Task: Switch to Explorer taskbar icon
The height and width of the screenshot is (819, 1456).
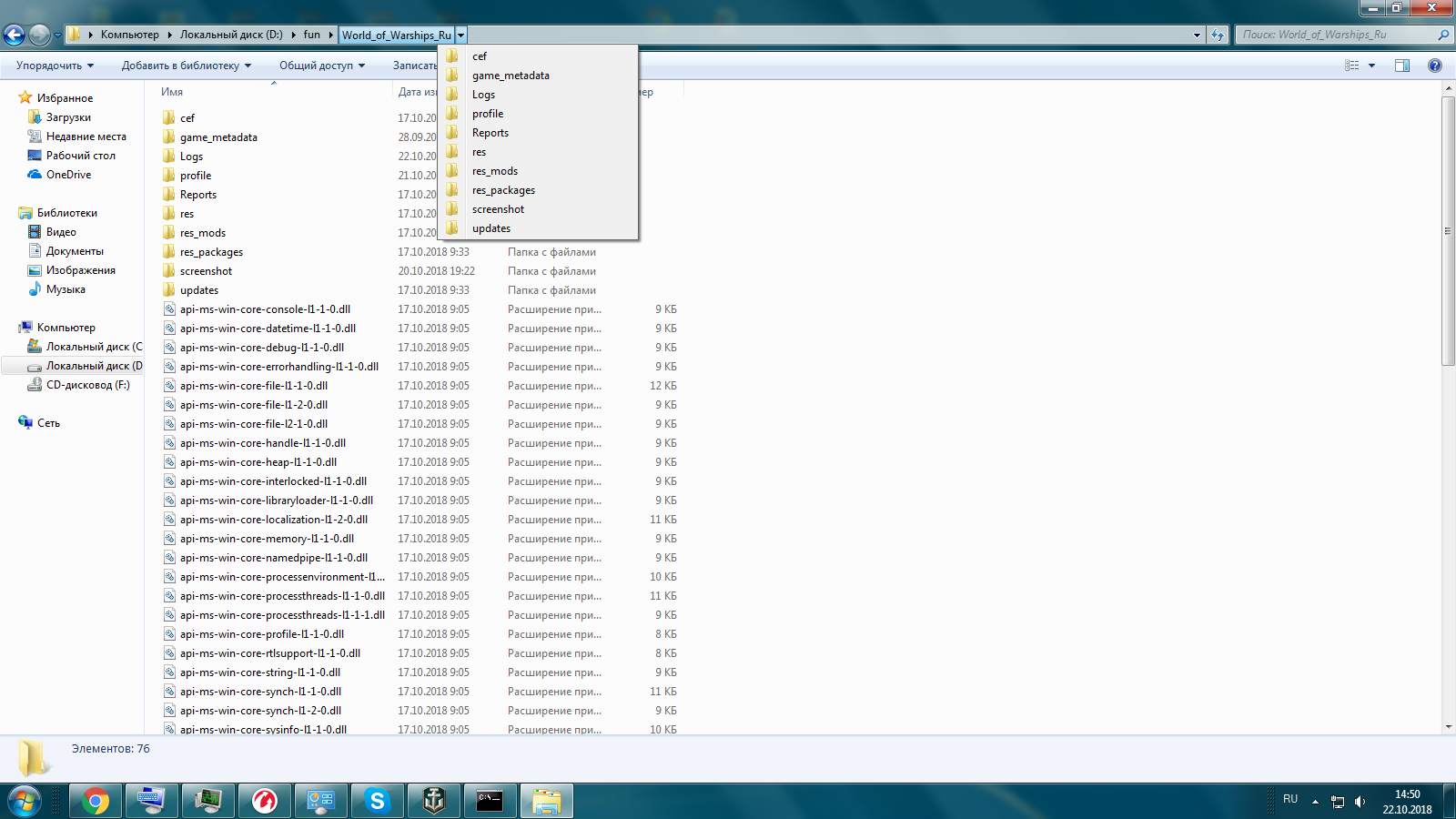Action: click(x=547, y=802)
